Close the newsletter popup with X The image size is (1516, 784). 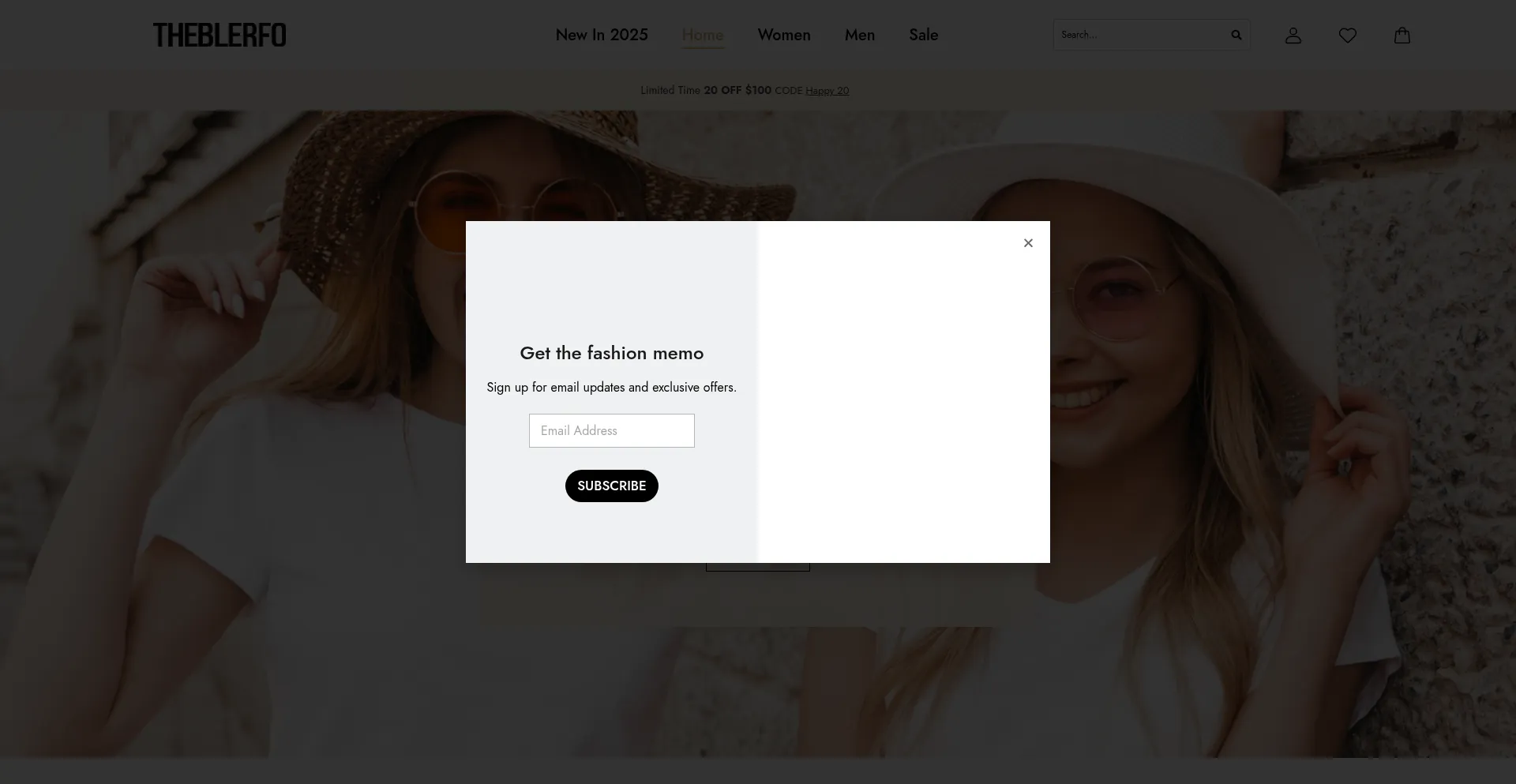coord(1027,243)
